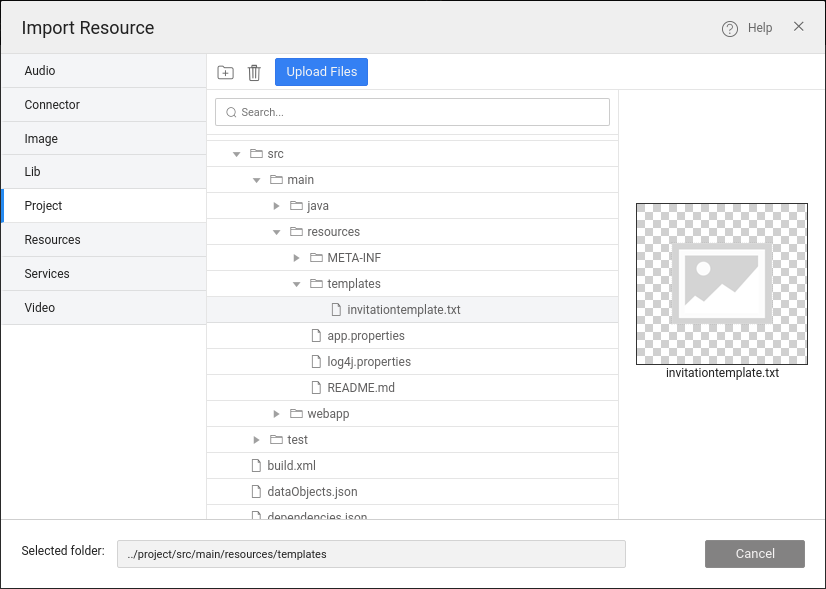Collapse the src folder arrow

237,154
